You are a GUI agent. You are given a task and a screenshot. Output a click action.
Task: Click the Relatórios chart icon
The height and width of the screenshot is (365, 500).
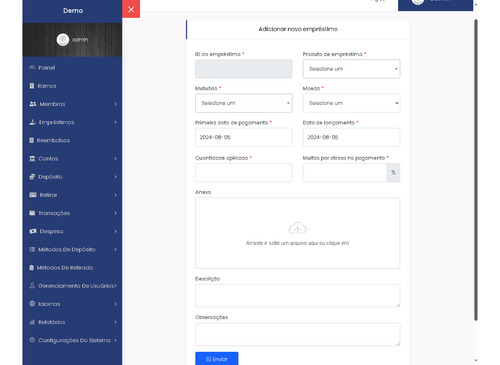tap(32, 322)
